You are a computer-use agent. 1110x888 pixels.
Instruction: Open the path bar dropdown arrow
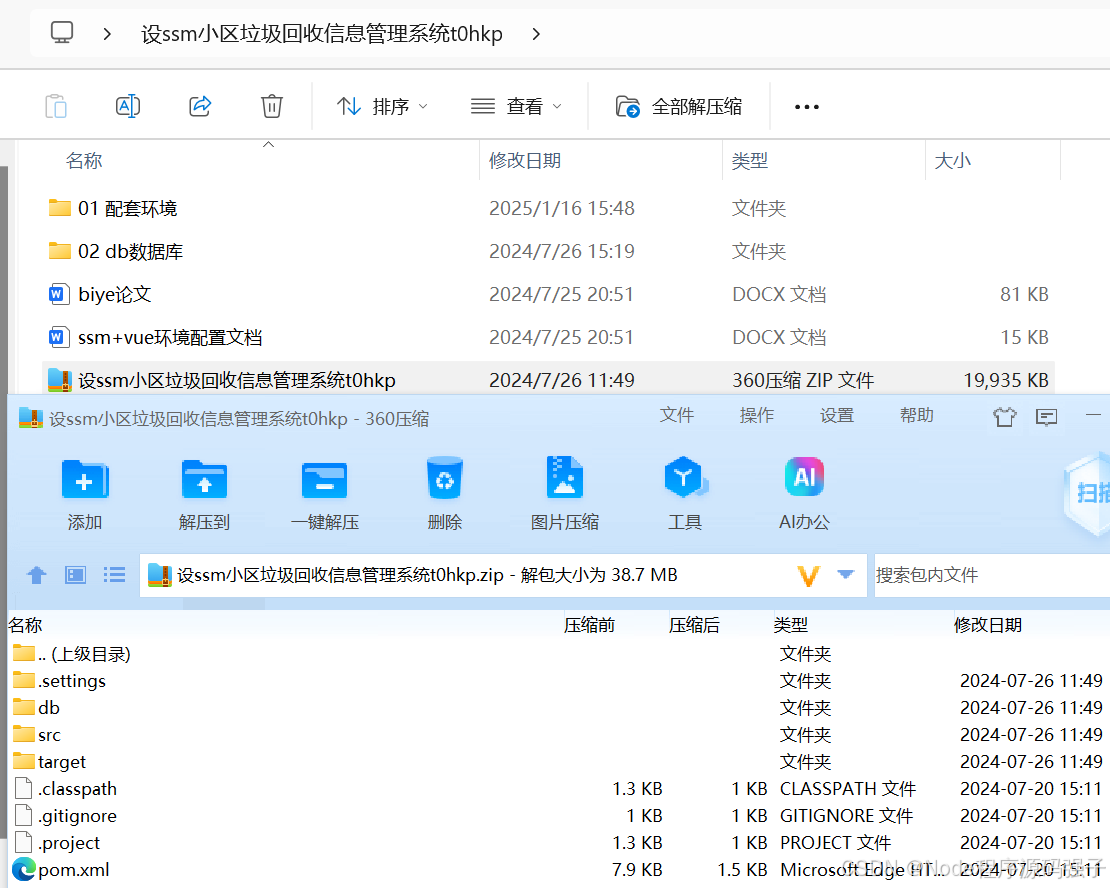coord(845,574)
